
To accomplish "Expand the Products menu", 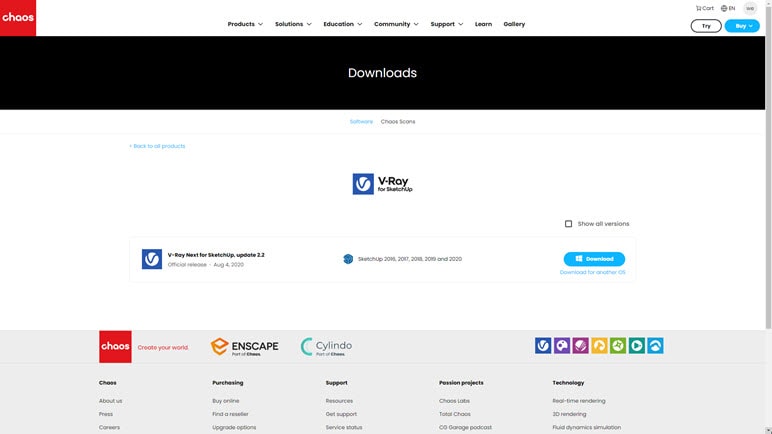I will point(245,24).
